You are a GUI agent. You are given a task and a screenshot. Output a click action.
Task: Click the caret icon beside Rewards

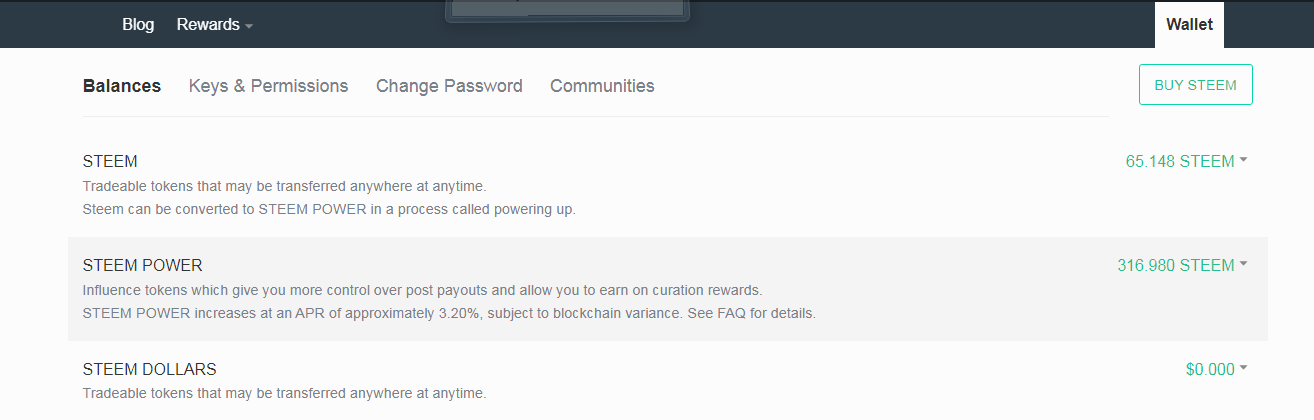pyautogui.click(x=248, y=25)
